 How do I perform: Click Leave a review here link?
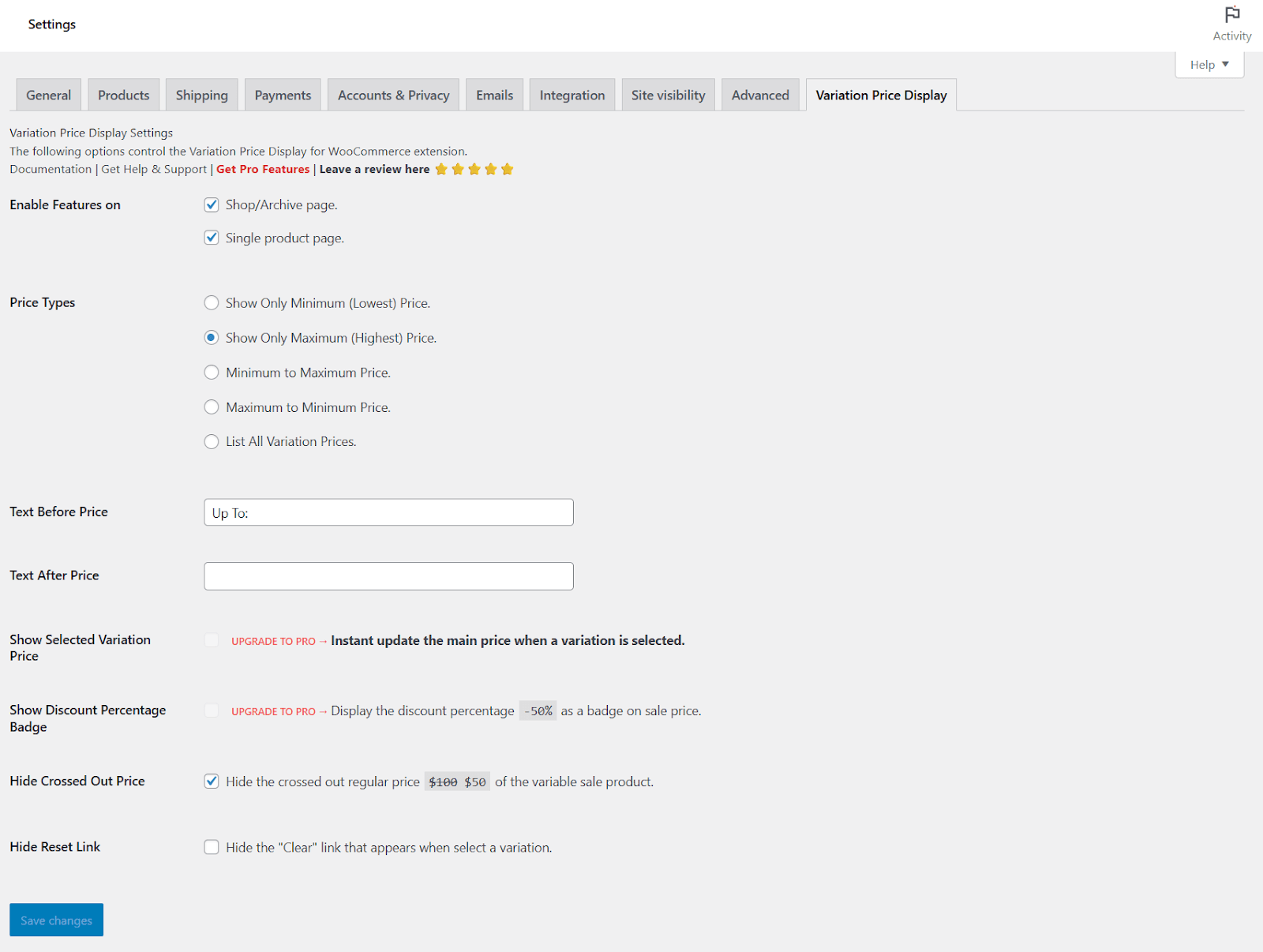coord(374,169)
